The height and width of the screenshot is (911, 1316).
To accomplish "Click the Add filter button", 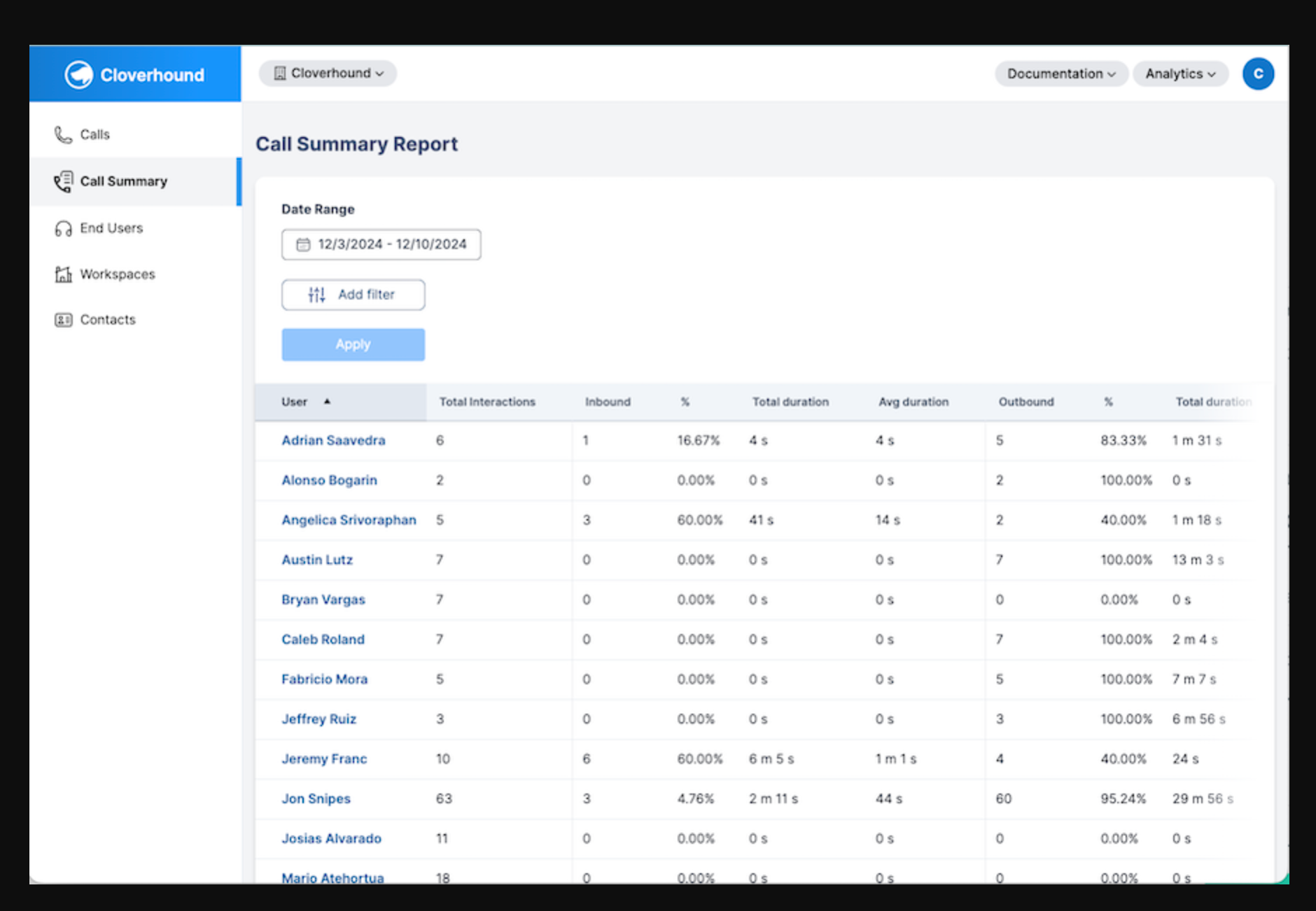I will 353,295.
